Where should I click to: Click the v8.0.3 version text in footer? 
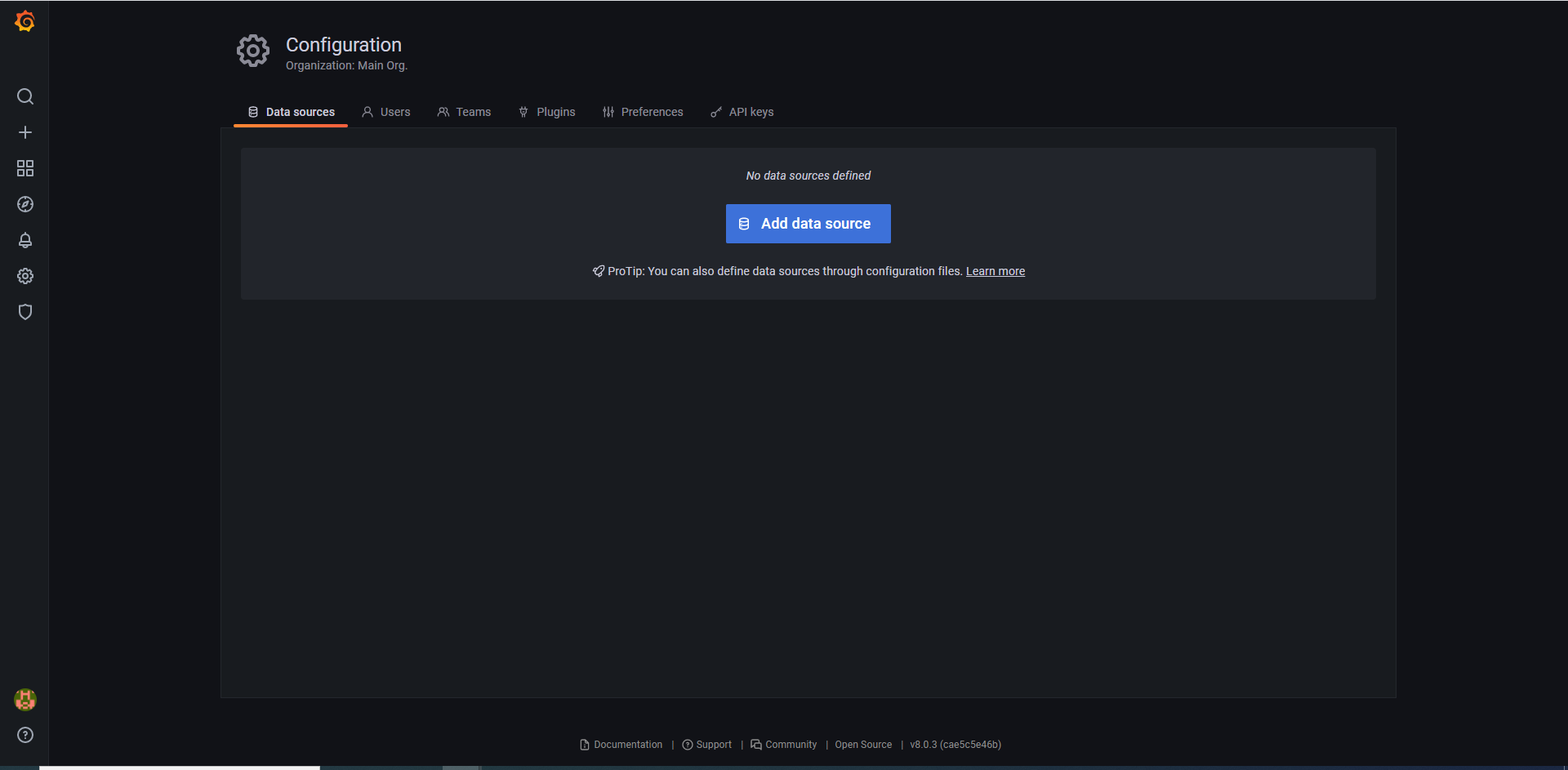pos(955,745)
